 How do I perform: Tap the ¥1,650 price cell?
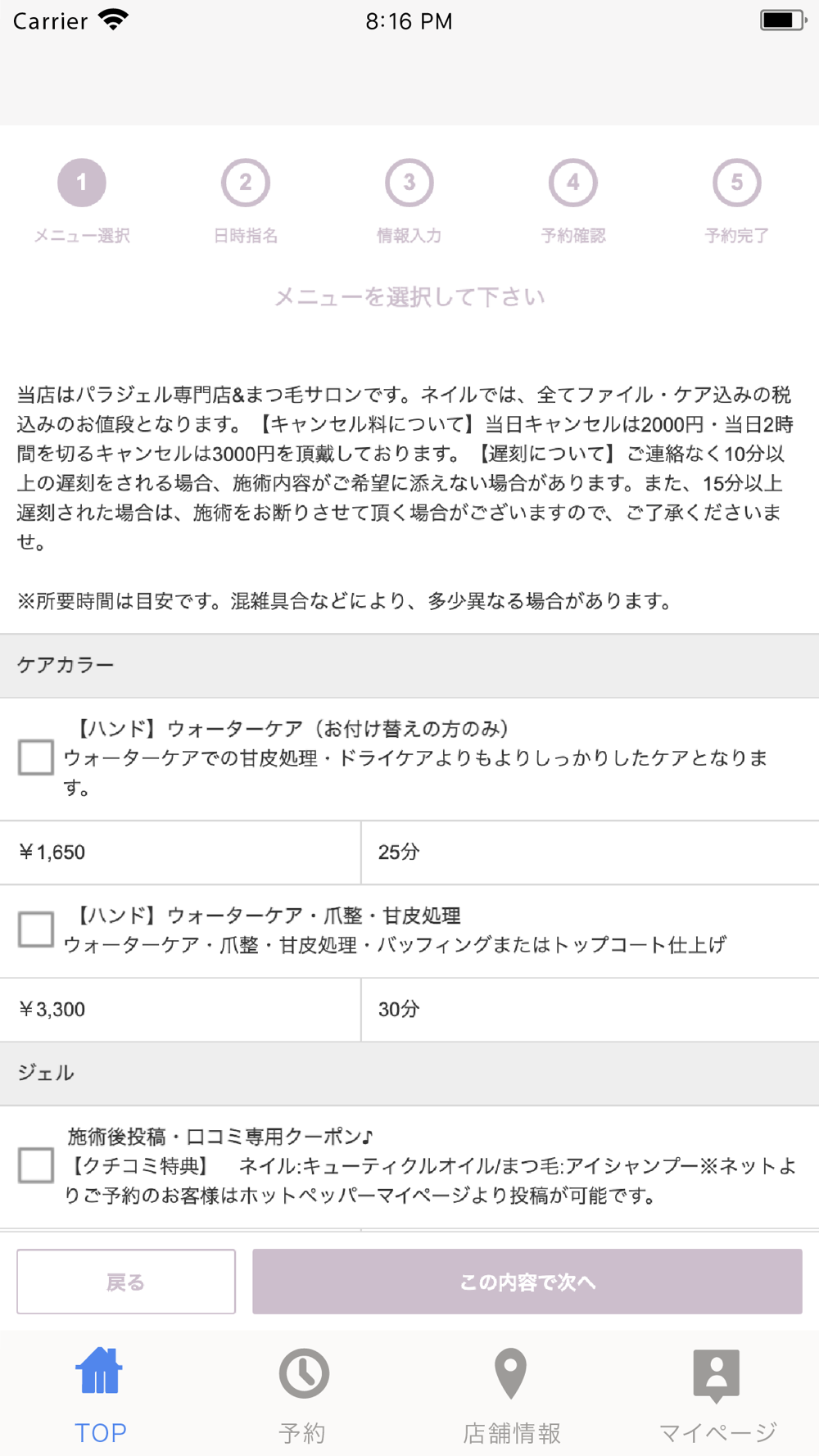pyautogui.click(x=180, y=852)
